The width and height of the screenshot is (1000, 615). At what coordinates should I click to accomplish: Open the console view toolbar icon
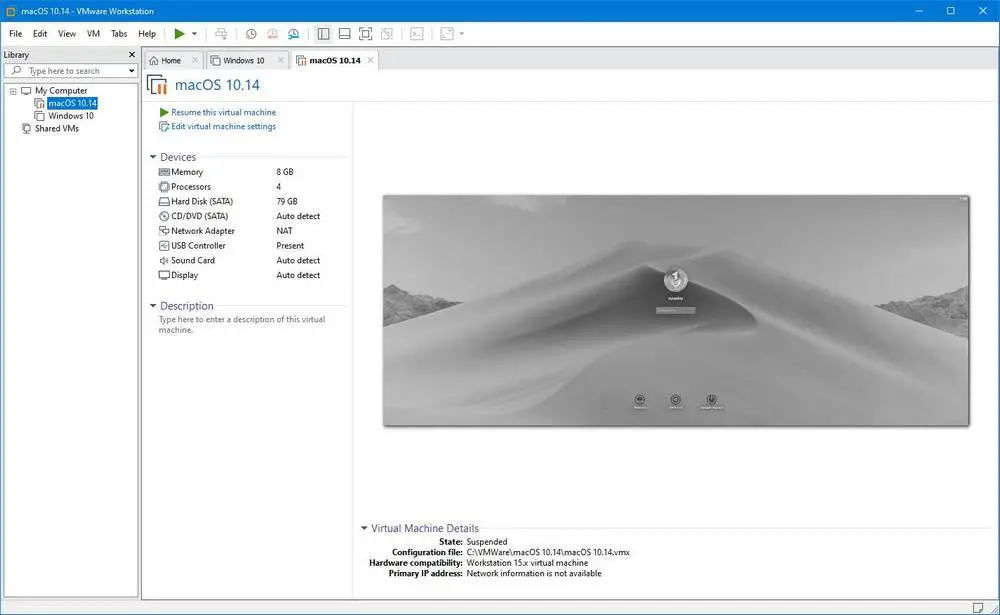tap(416, 34)
